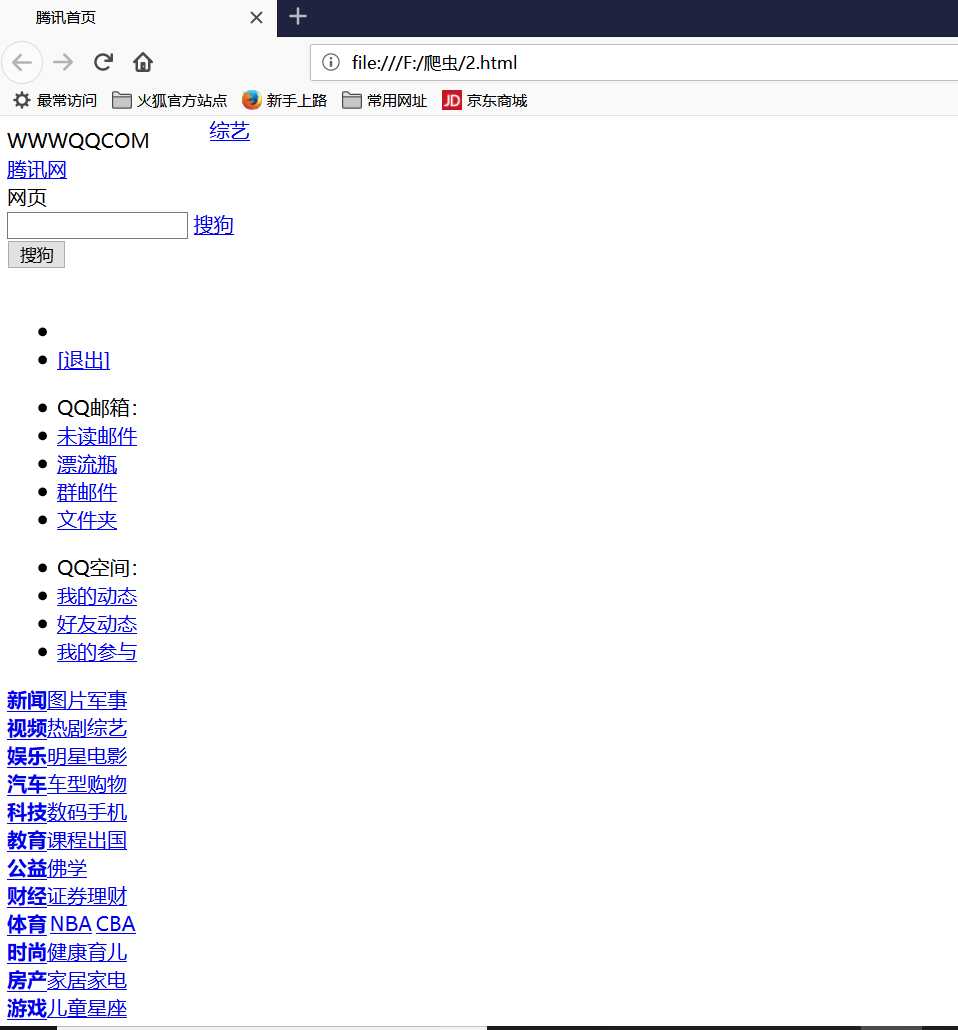Focus the search text box

pyautogui.click(x=97, y=225)
